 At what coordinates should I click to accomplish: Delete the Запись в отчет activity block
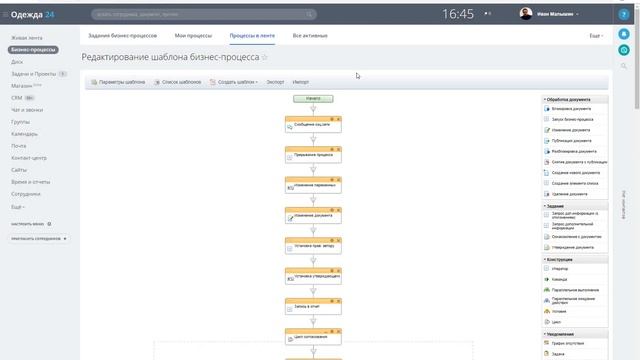338,301
